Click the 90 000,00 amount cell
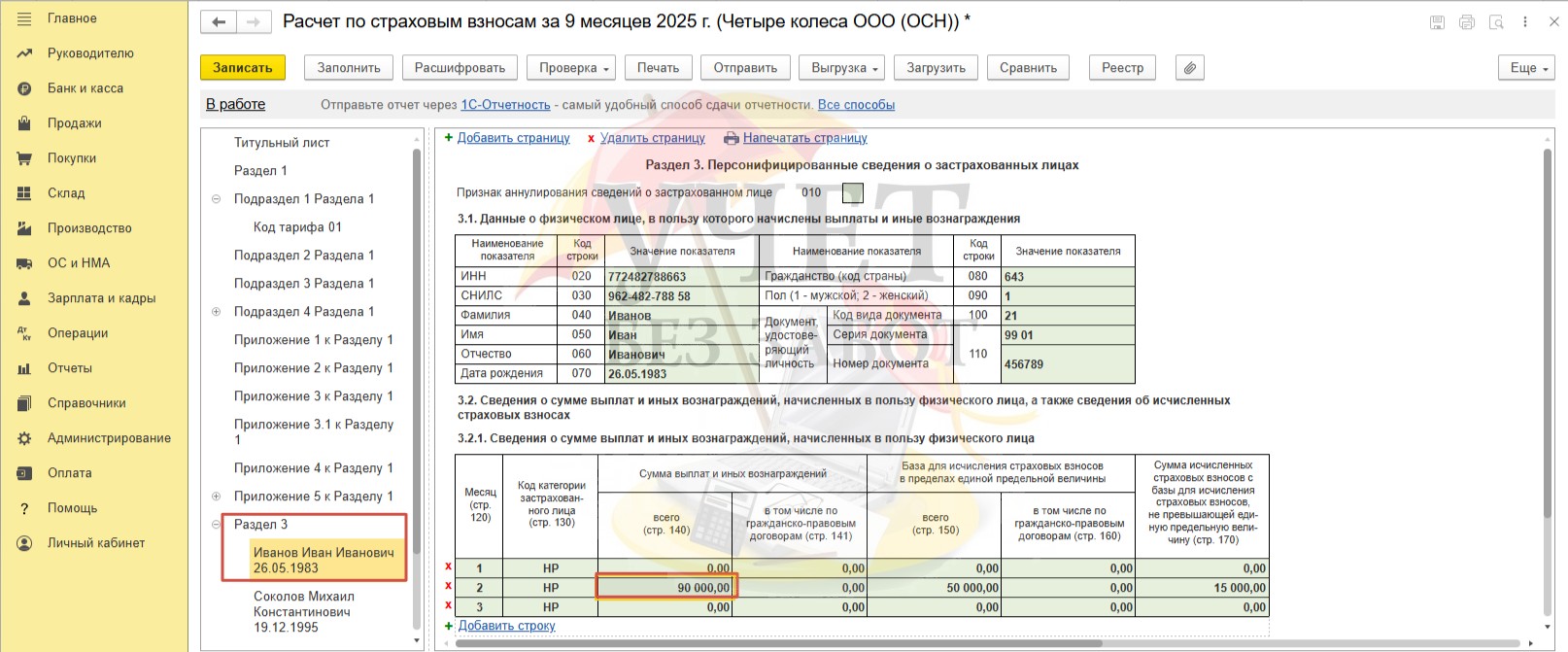Screen dimensions: 1568x652 (666, 587)
